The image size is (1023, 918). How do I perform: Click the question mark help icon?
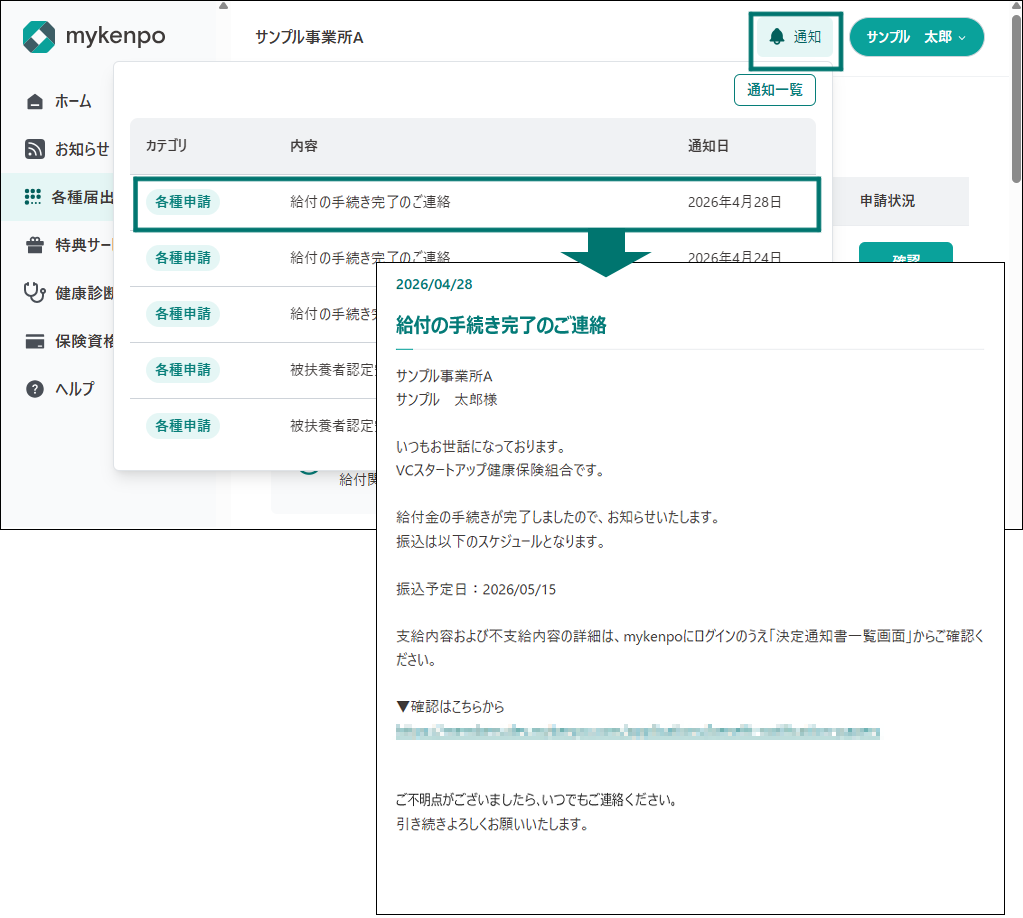[35, 389]
